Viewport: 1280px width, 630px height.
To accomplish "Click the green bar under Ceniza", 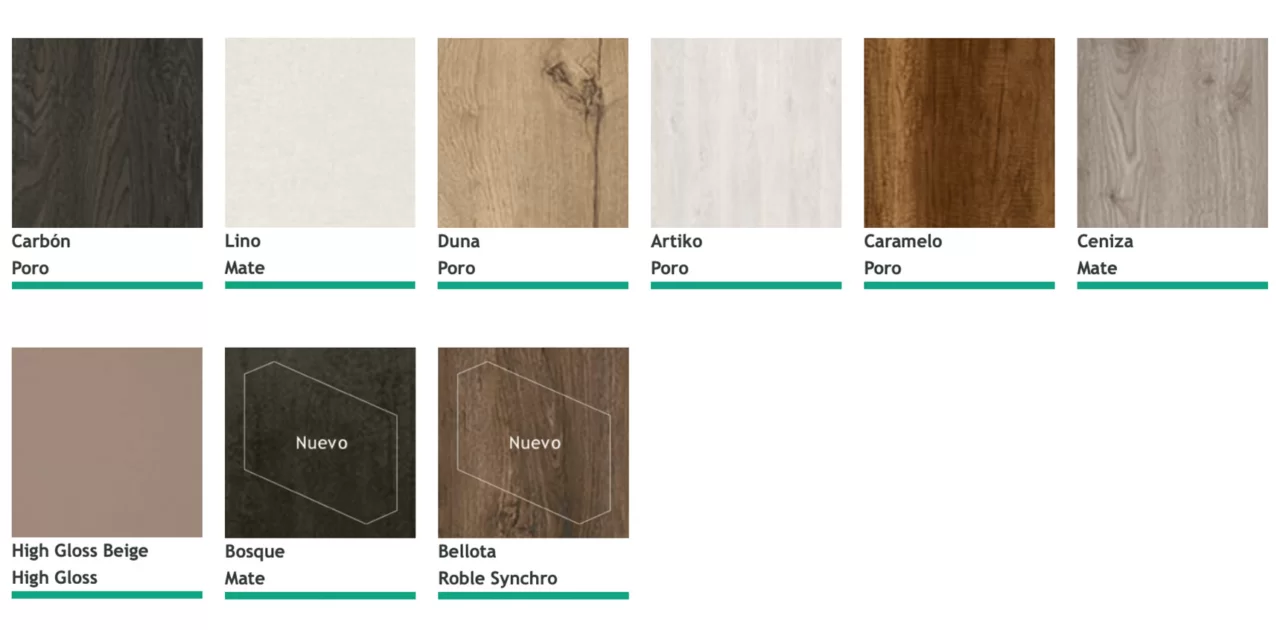I will [x=1172, y=285].
